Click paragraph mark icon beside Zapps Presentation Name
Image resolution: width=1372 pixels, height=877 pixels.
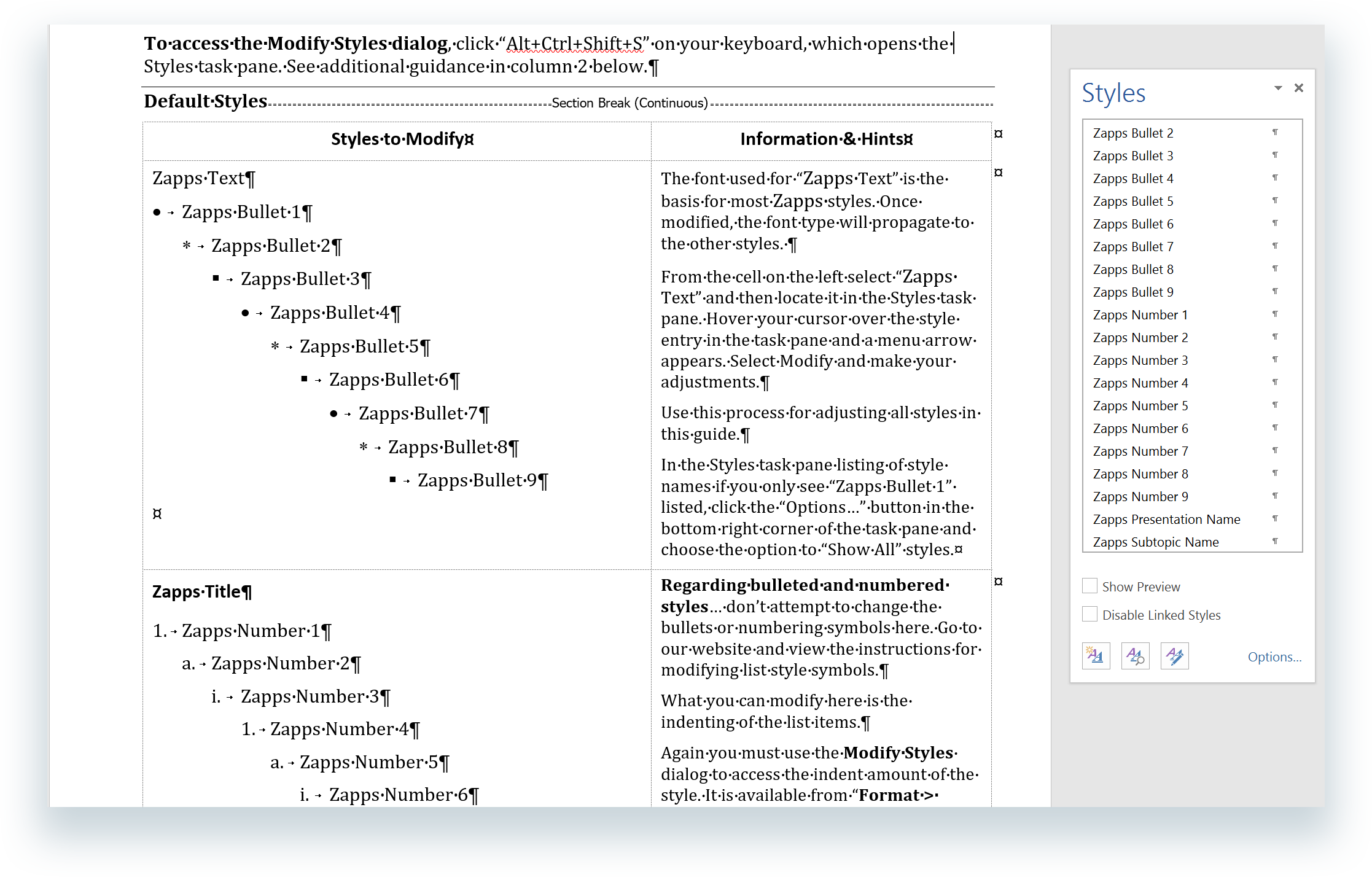pyautogui.click(x=1275, y=518)
